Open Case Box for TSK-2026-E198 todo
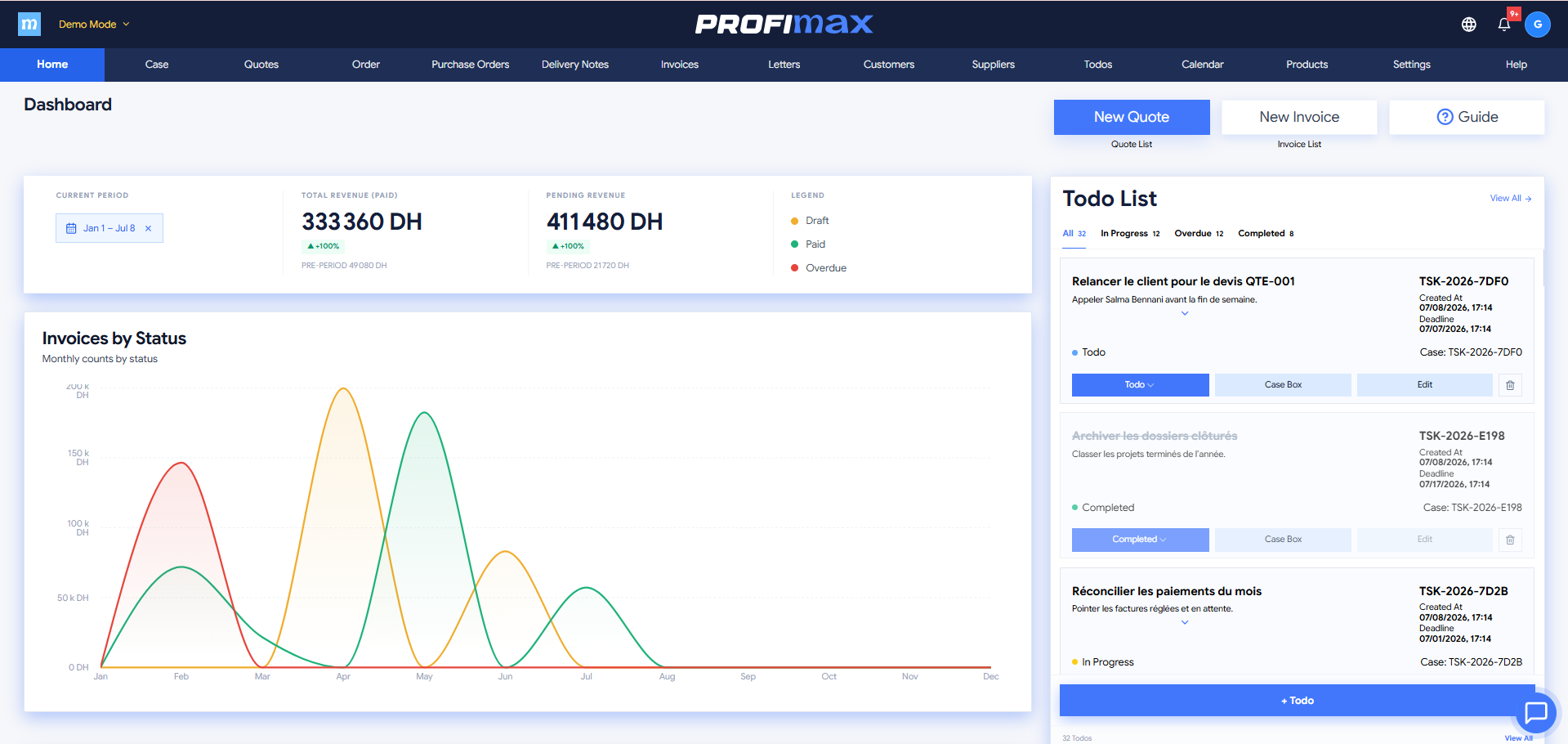The image size is (1568, 744). pyautogui.click(x=1283, y=540)
